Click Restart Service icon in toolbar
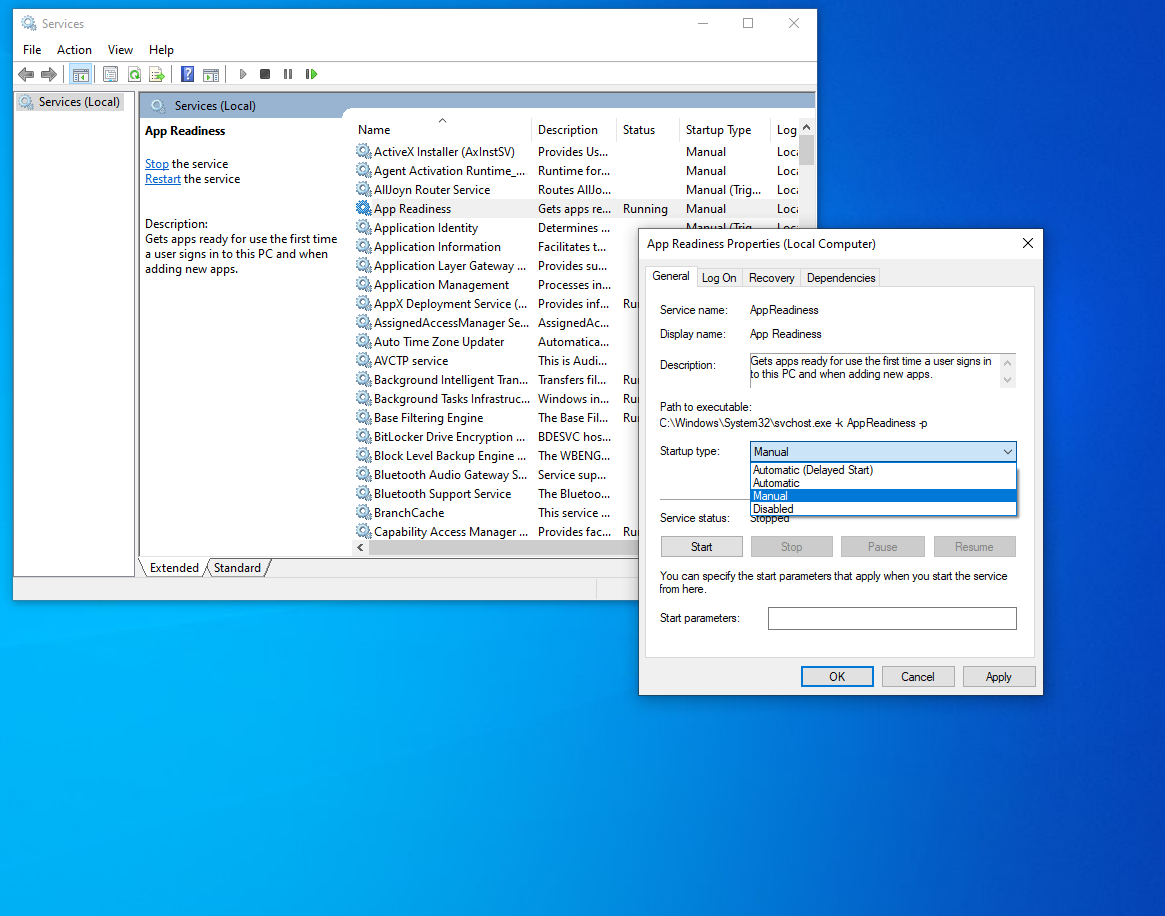 (x=311, y=74)
